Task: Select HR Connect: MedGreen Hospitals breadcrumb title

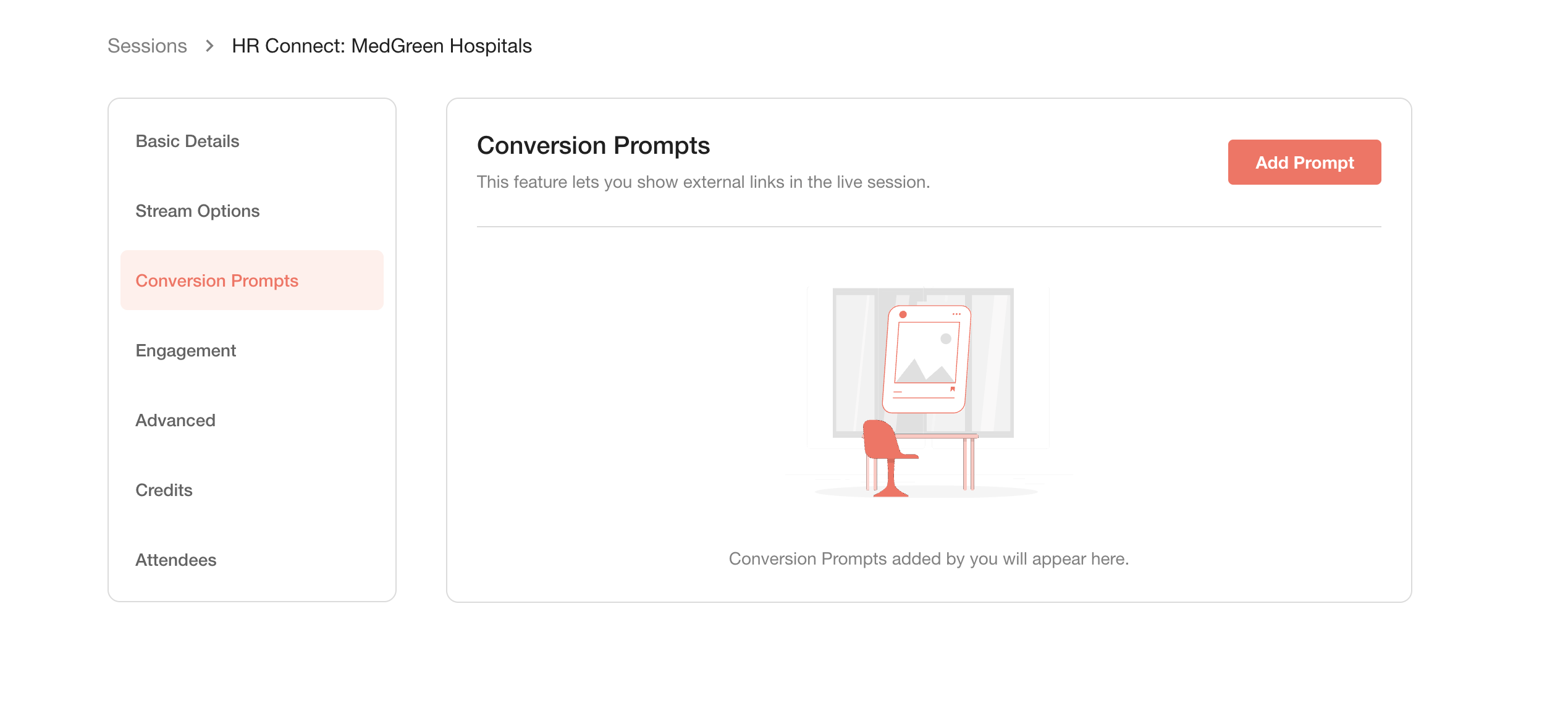Action: tap(381, 46)
